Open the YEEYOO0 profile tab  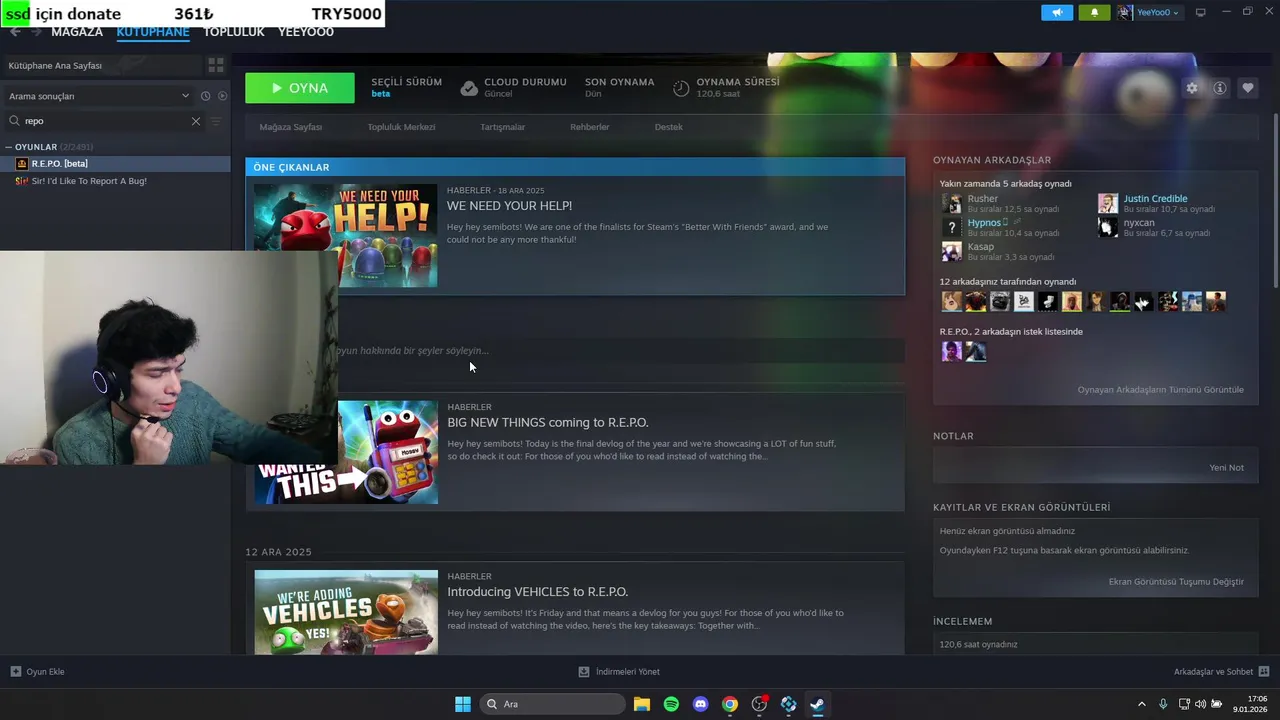(306, 32)
